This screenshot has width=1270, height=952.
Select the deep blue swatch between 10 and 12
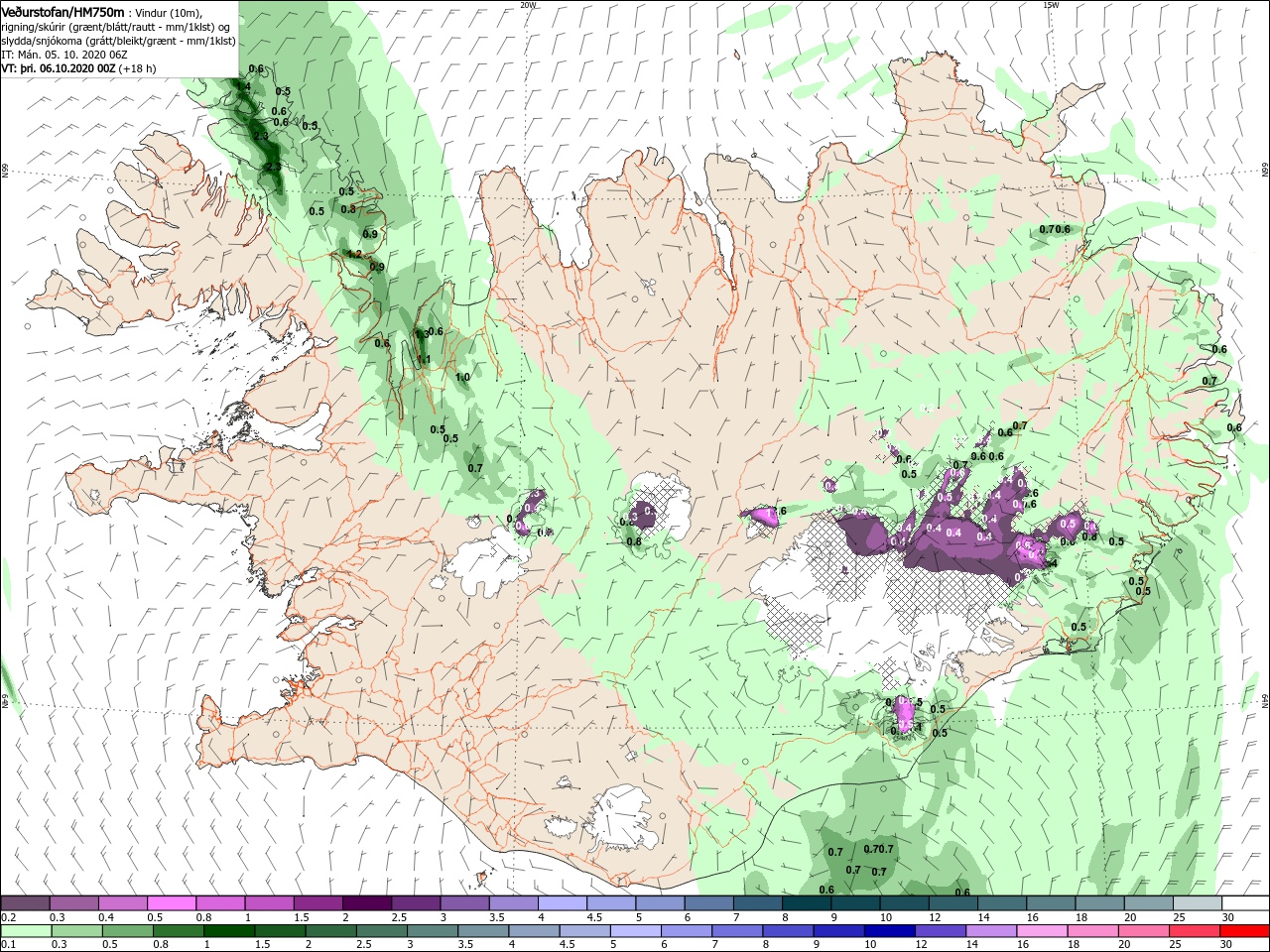coord(888,931)
